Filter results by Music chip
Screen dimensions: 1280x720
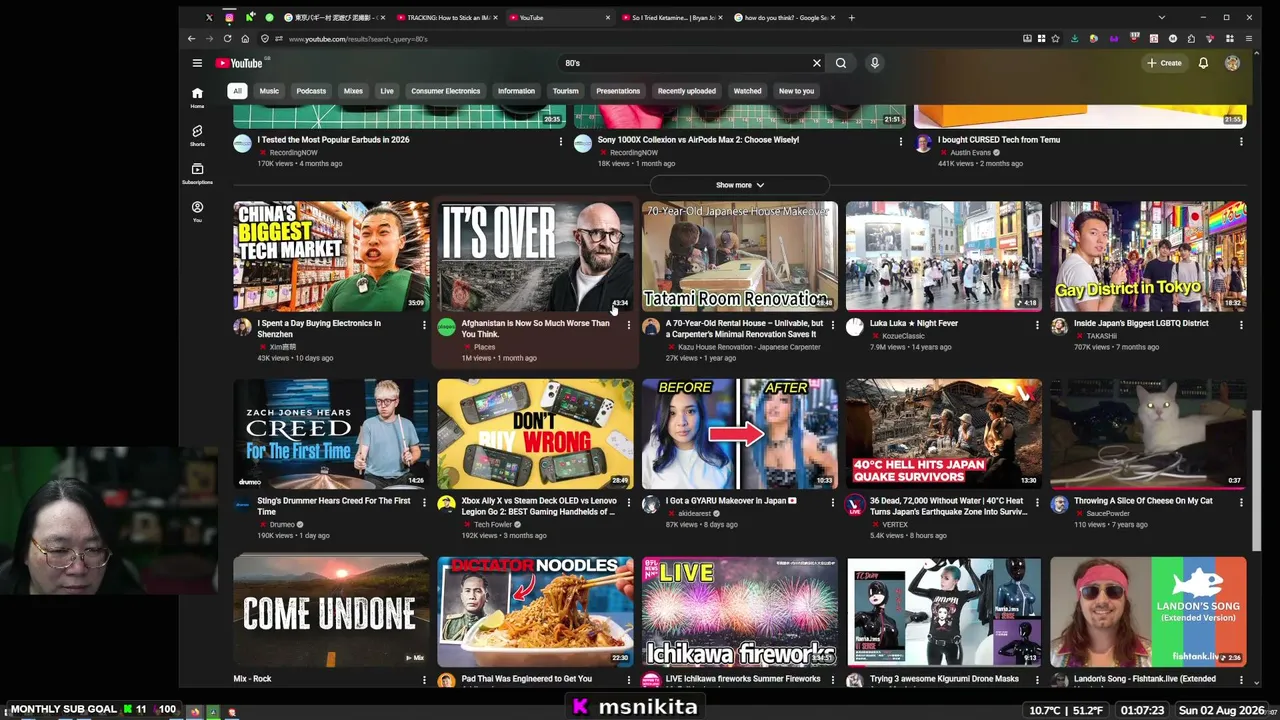coord(269,91)
